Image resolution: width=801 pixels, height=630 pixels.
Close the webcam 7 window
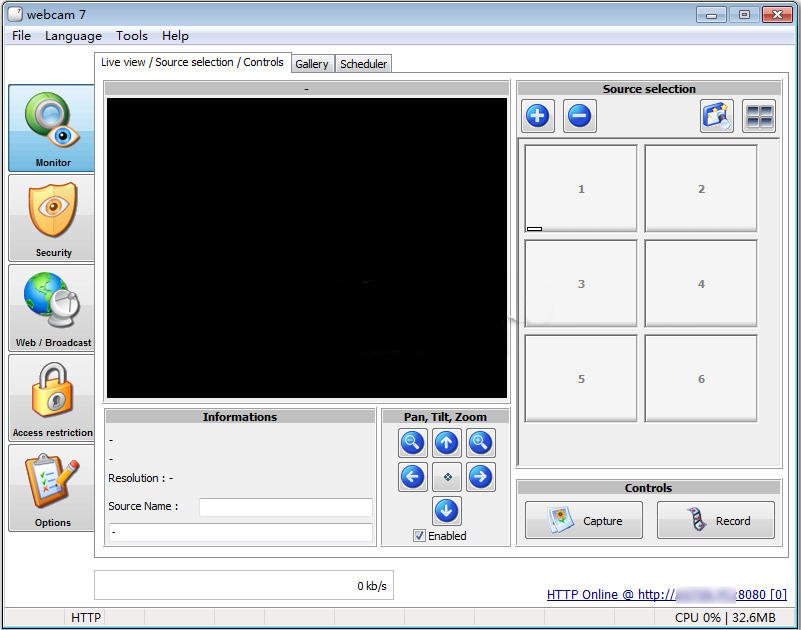[x=777, y=14]
